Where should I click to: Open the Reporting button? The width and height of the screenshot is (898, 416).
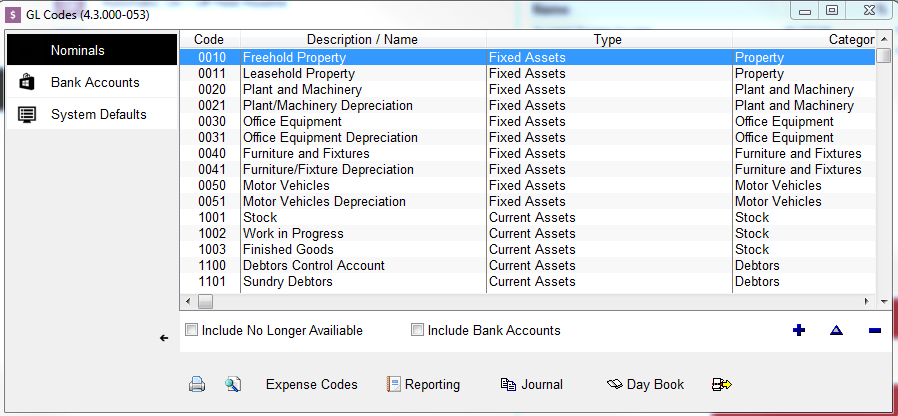[424, 384]
